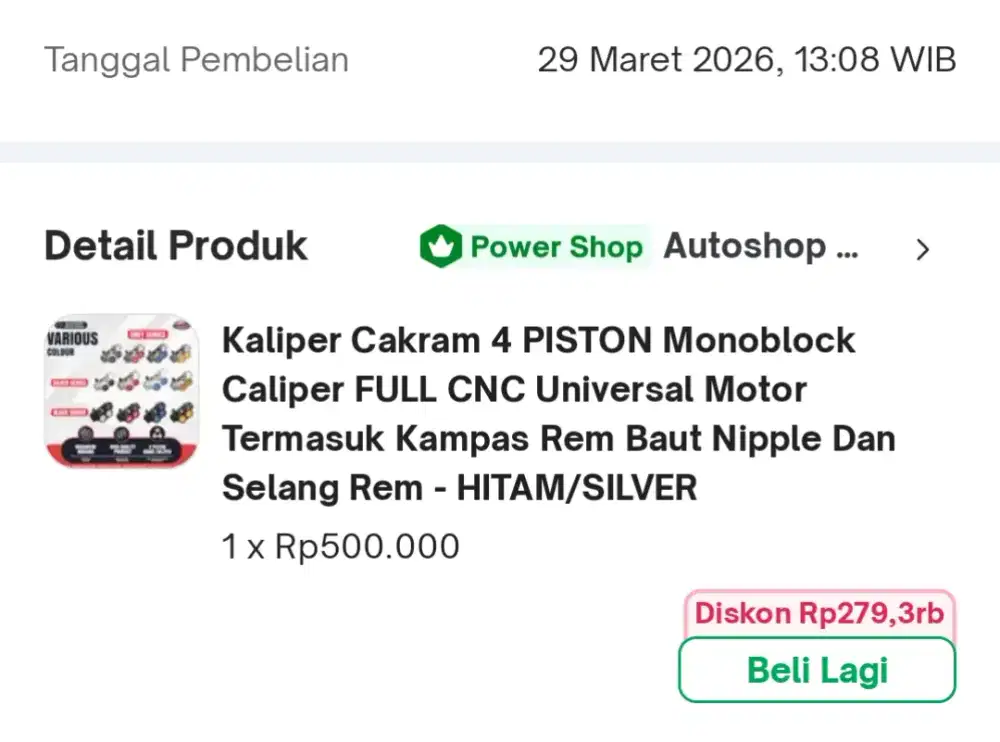
Task: Tap the Power Shop label text
Action: (x=556, y=246)
